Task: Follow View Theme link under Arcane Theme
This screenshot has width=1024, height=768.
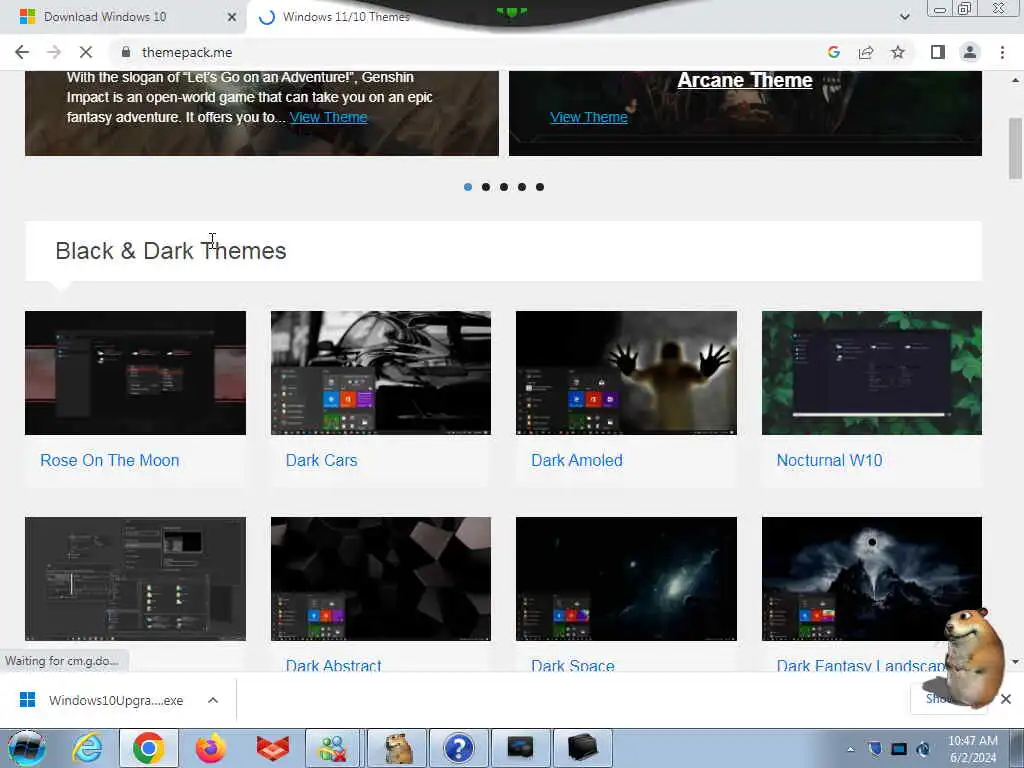Action: tap(588, 117)
